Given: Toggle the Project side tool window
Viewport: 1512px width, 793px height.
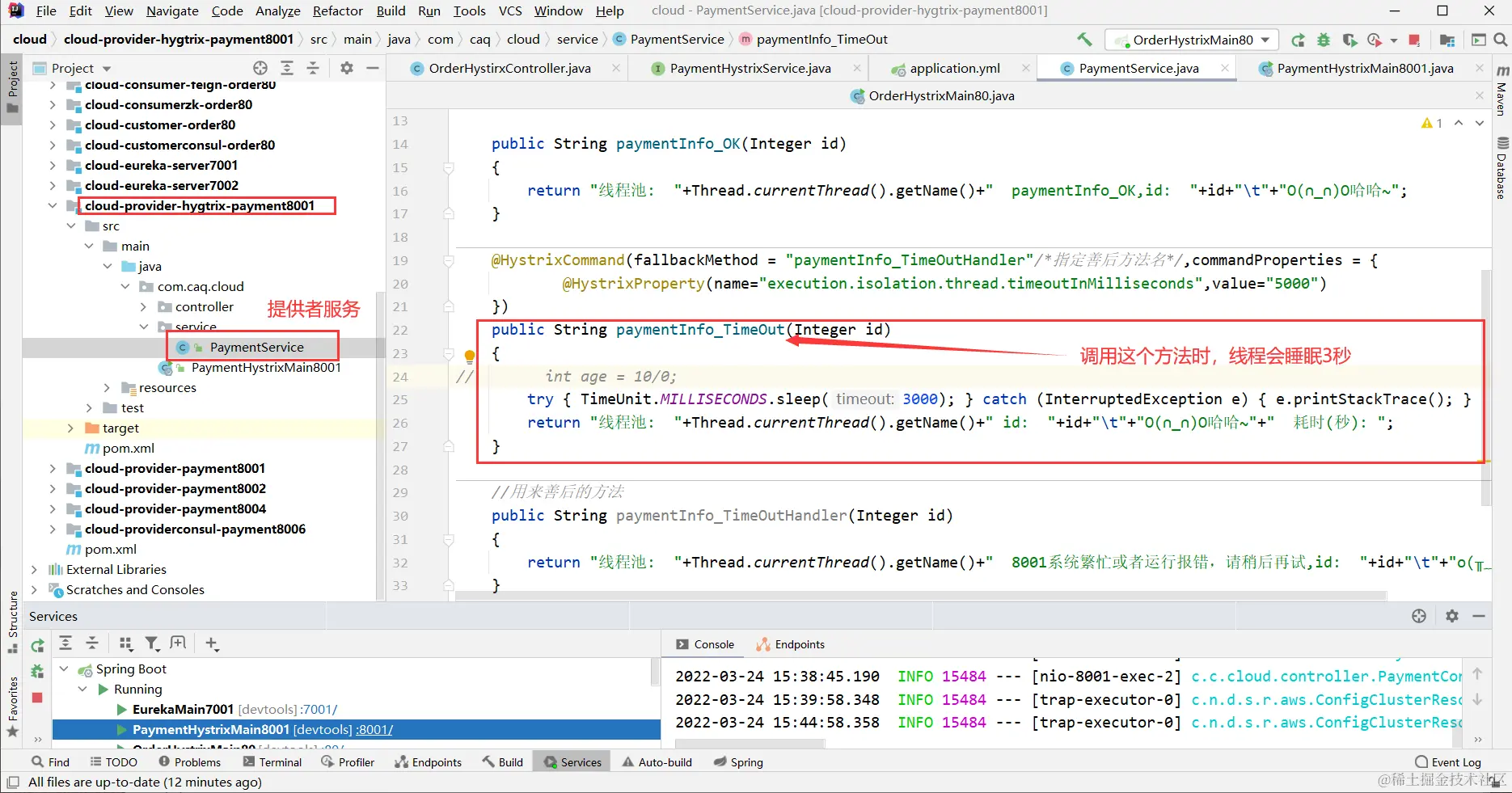Looking at the screenshot, I should point(13,87).
